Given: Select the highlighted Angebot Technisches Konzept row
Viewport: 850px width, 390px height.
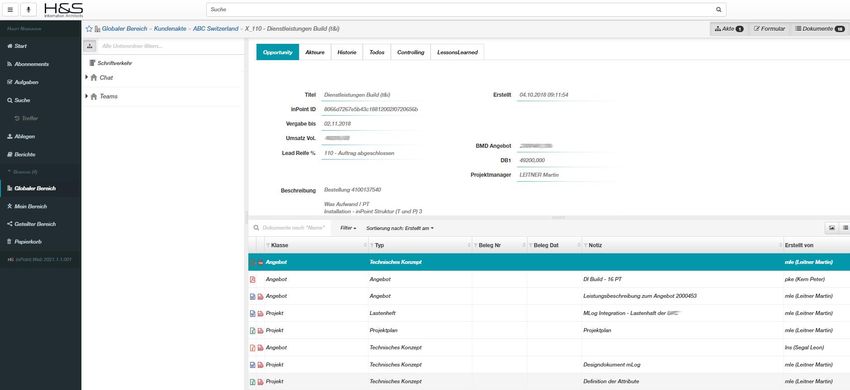Looking at the screenshot, I should point(549,262).
